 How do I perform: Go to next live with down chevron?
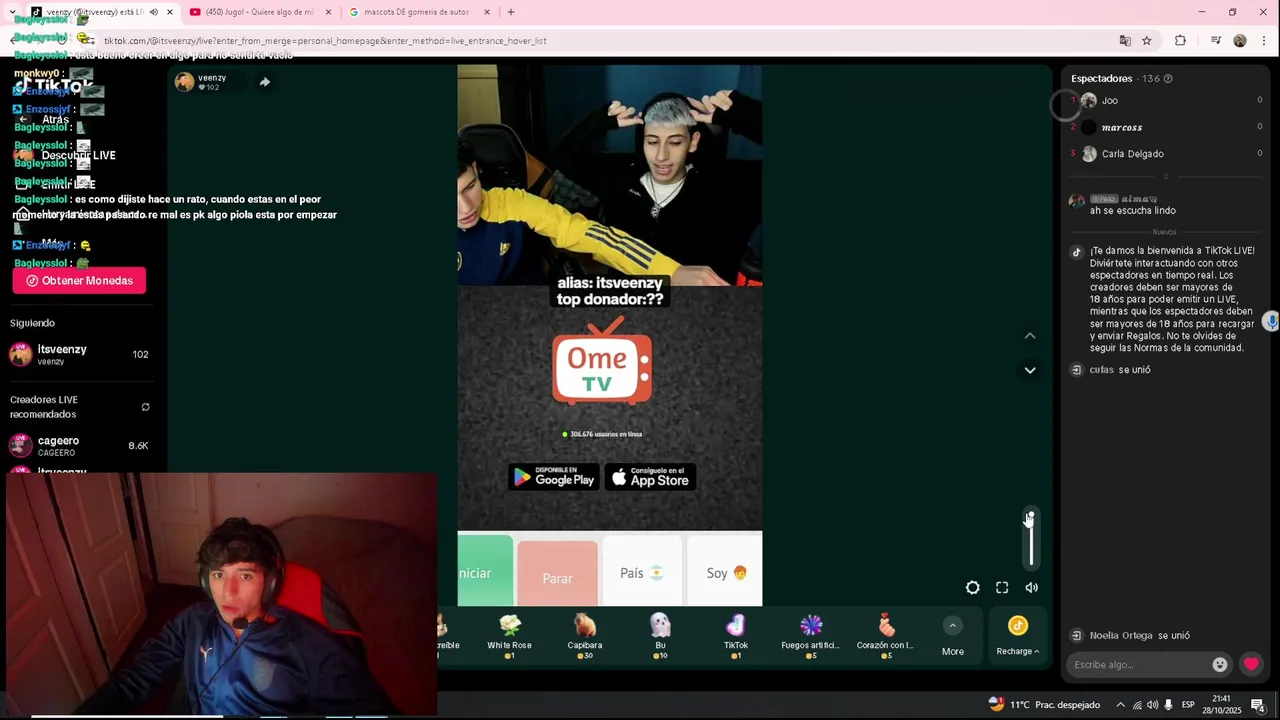coord(1030,370)
